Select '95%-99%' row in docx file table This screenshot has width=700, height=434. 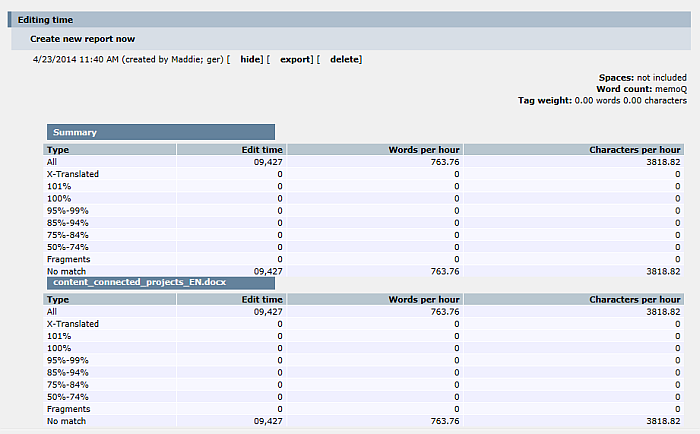67,360
